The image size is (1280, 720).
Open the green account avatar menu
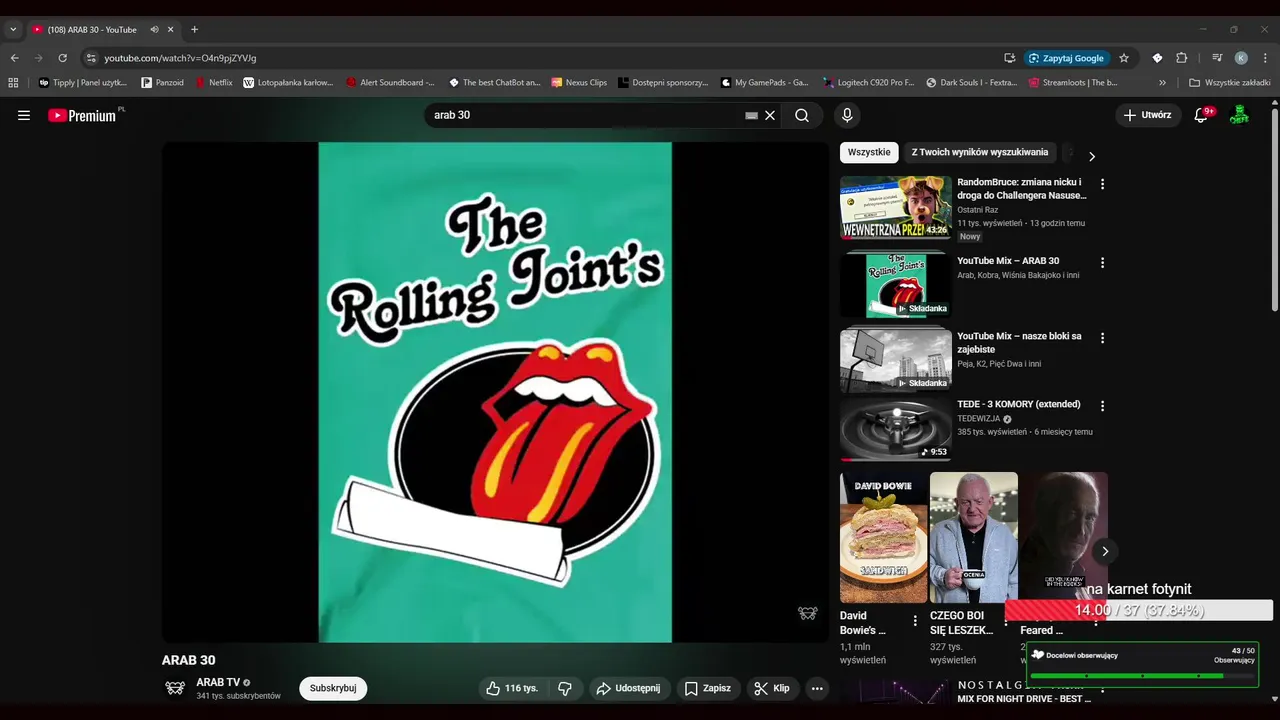[x=1239, y=115]
